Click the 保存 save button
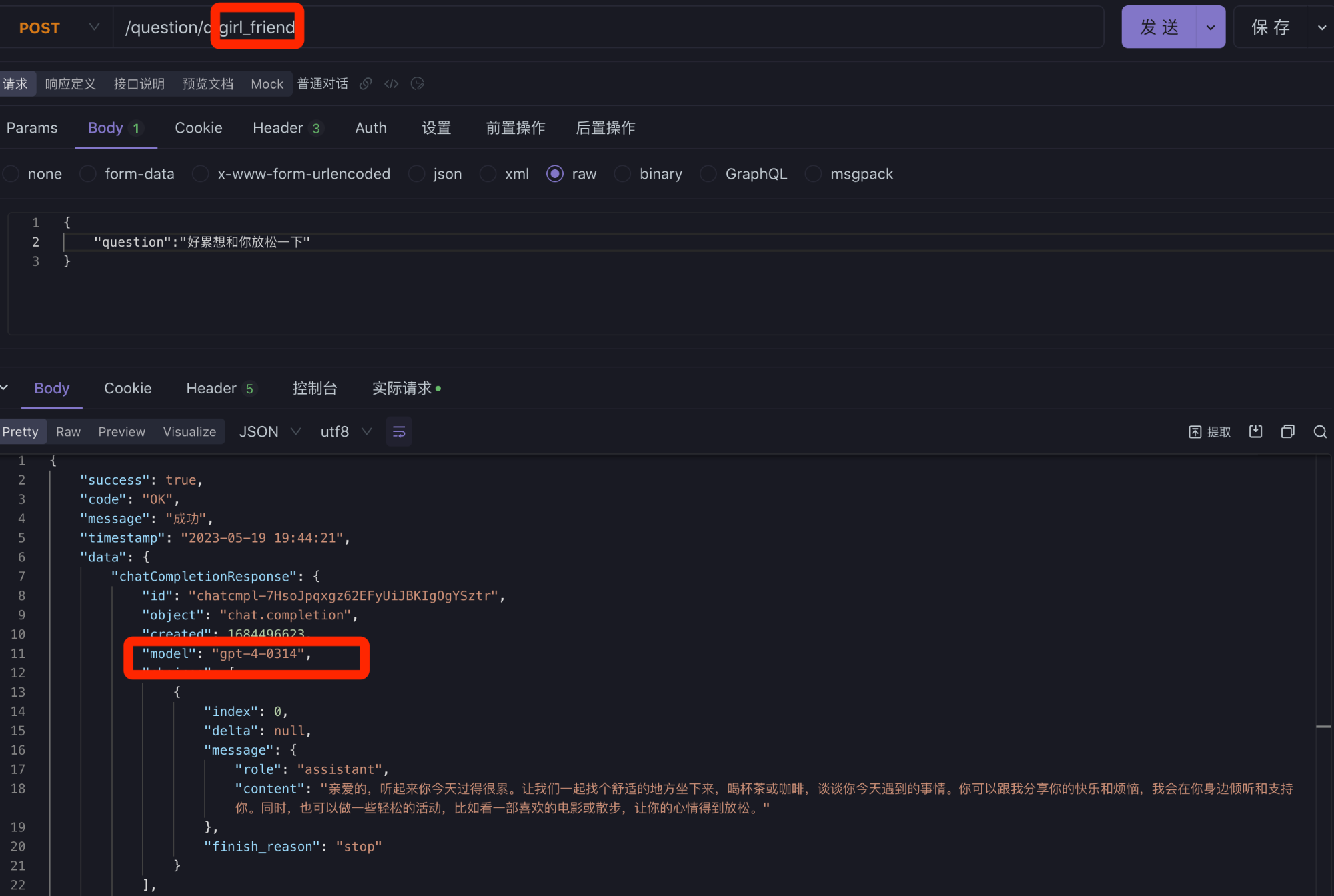This screenshot has height=896, width=1334. (1271, 27)
